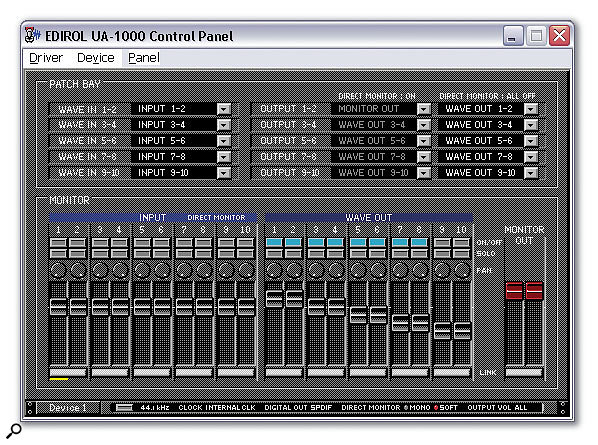Viewport: 598px width, 445px height.
Task: Solo WAVE OUT channel 3
Action: click(316, 253)
